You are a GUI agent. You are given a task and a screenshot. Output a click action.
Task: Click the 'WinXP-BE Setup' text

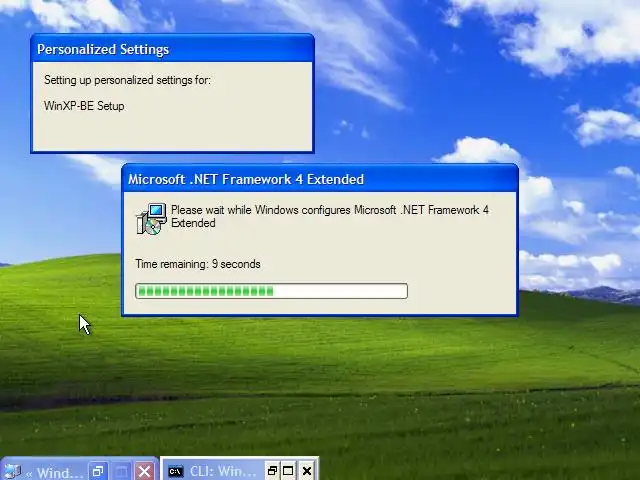click(84, 106)
